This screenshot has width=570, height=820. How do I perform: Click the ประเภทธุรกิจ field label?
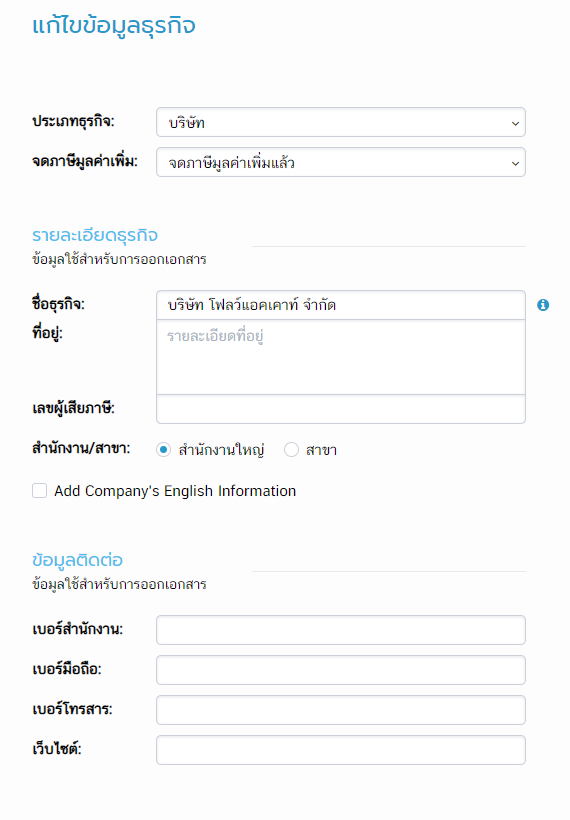tap(73, 121)
